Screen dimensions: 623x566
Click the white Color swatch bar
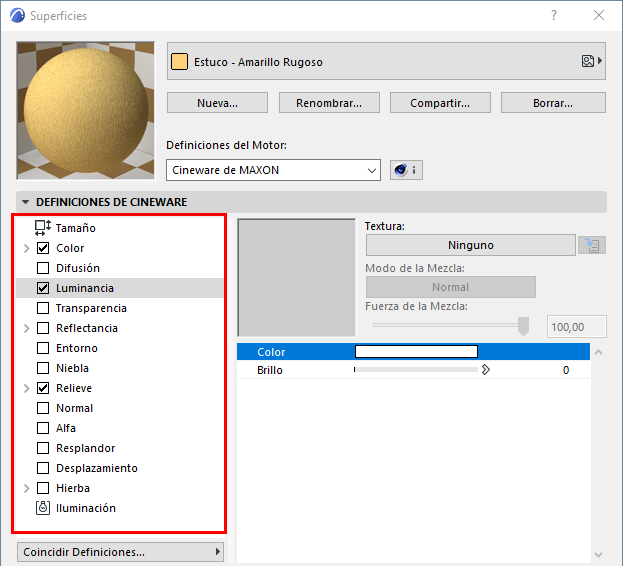[416, 352]
